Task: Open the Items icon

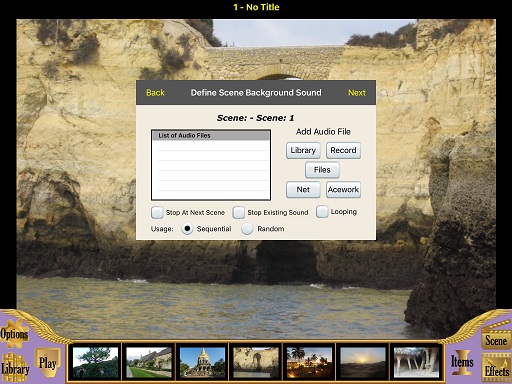Action: tap(462, 362)
